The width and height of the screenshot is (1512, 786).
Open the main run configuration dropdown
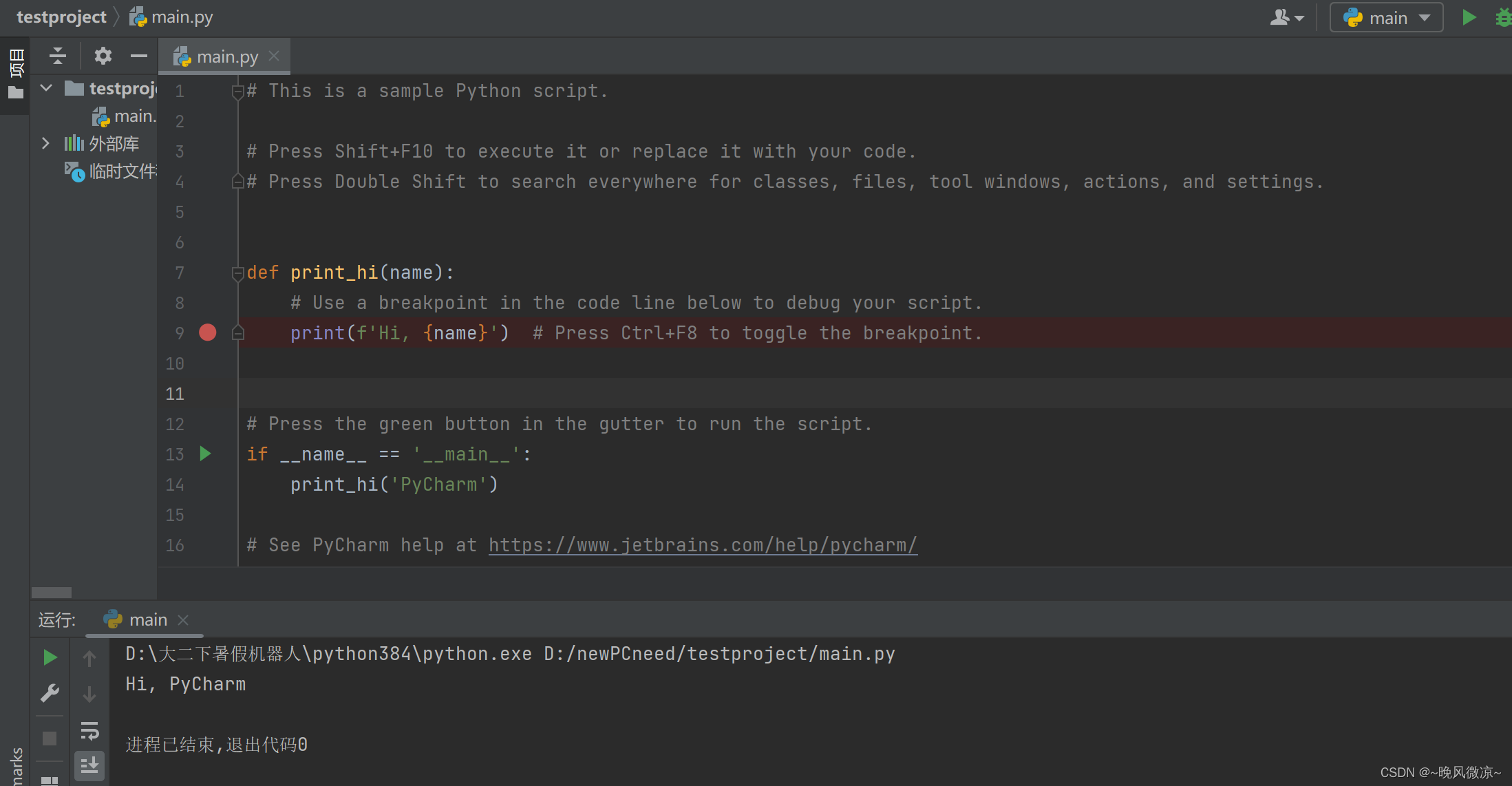click(x=1386, y=18)
